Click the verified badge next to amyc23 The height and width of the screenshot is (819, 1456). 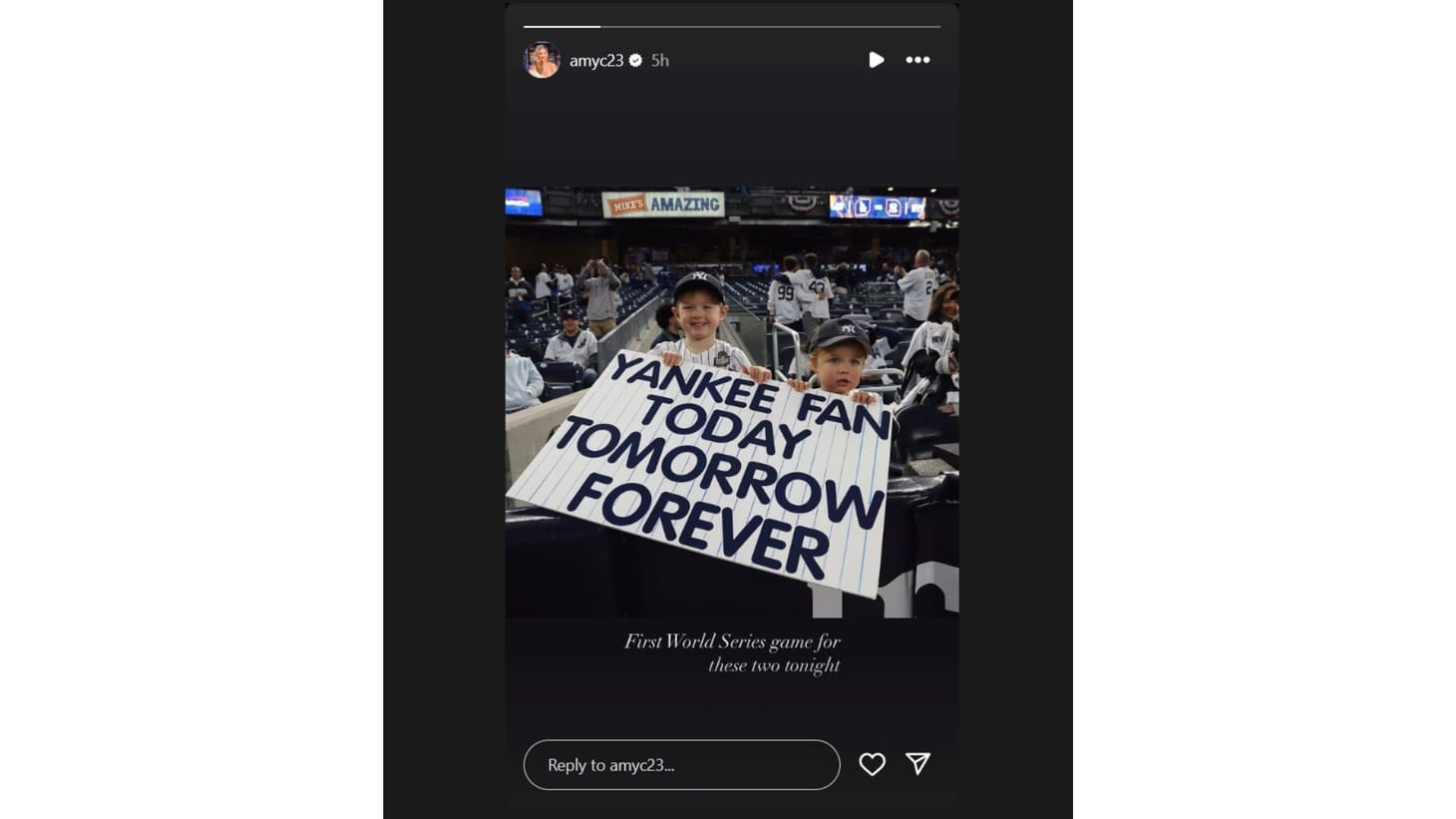tap(635, 61)
